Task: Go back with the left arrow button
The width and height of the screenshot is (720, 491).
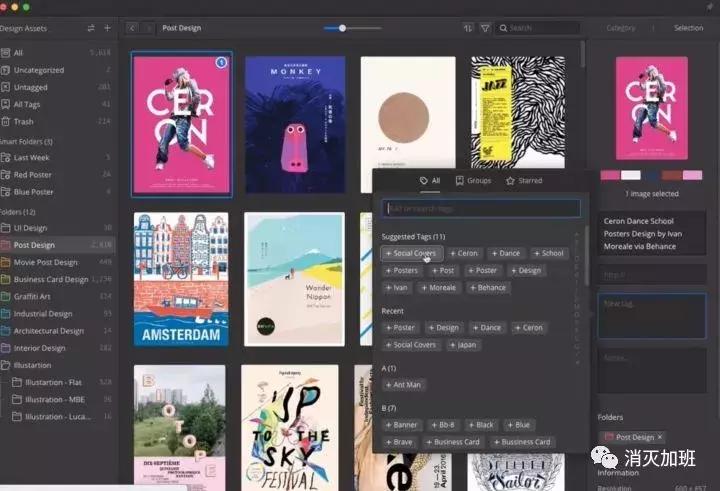Action: [132, 28]
